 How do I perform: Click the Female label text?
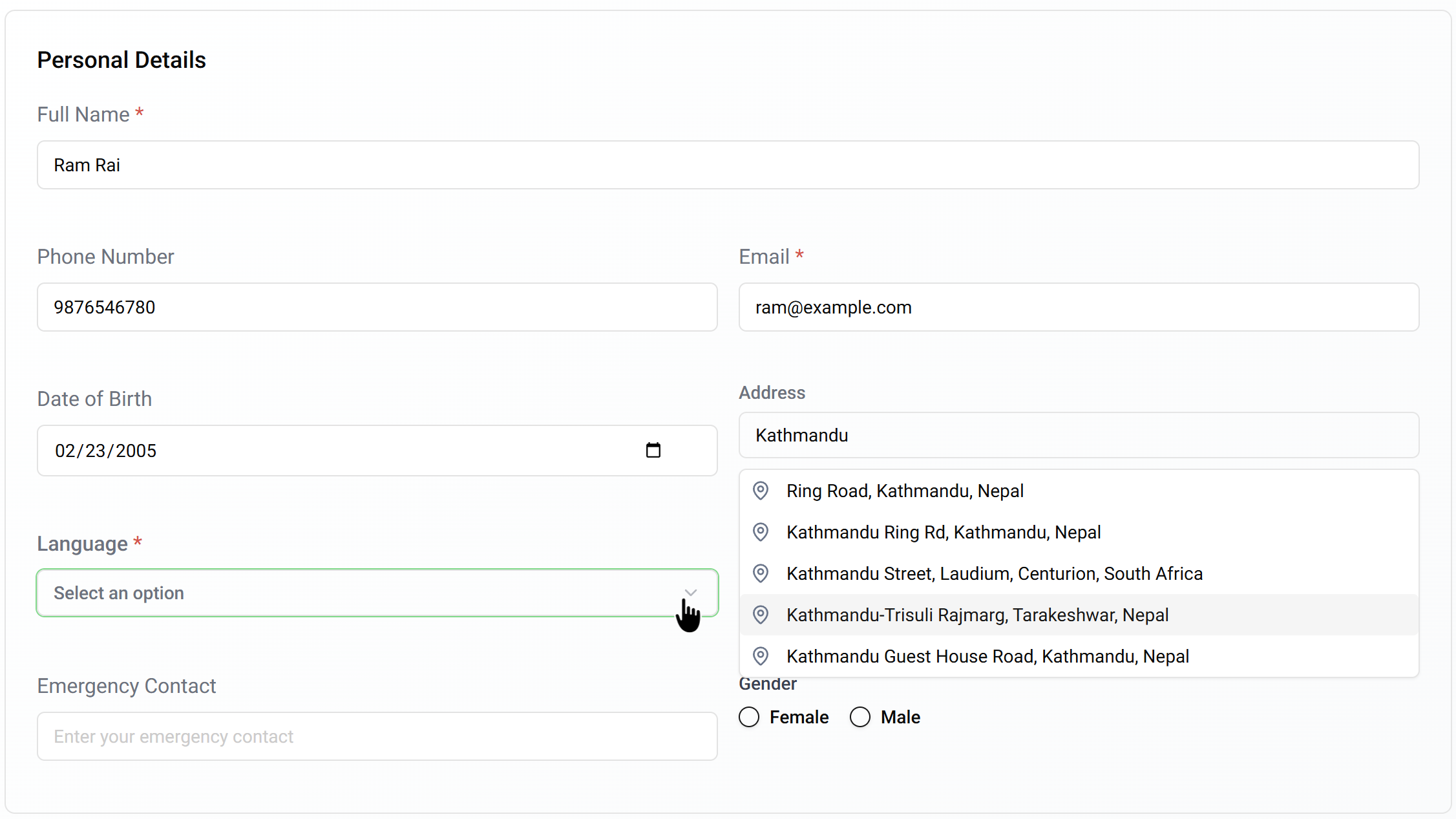coord(799,717)
